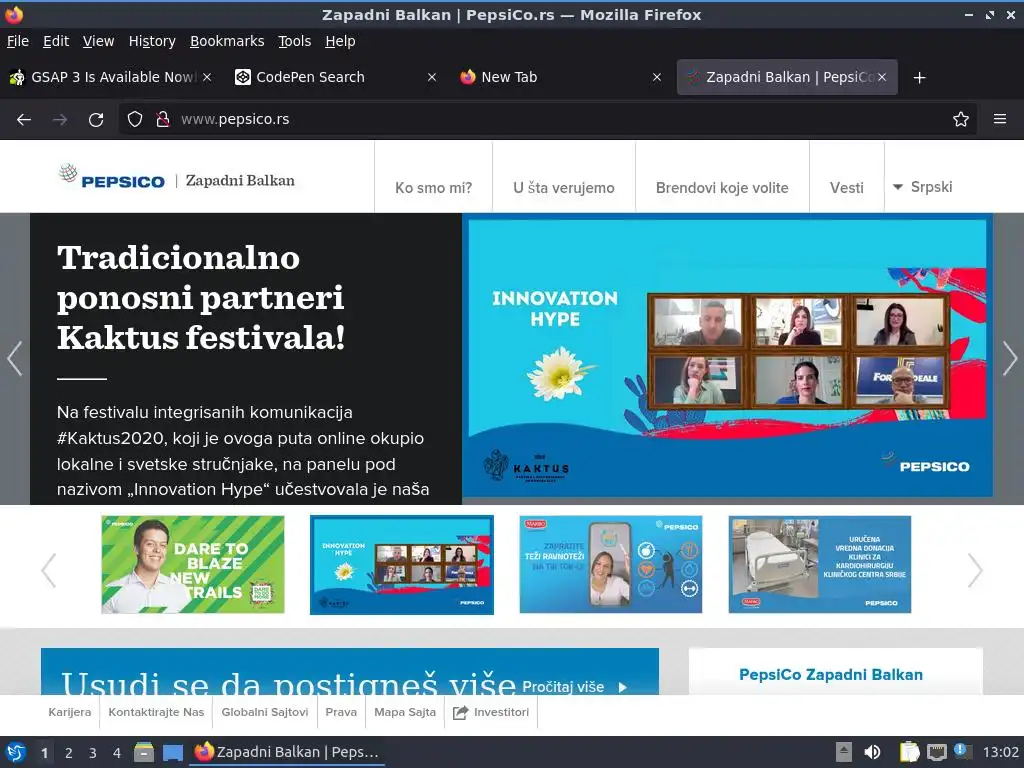
Task: Show previous hero slide with left arrow
Action: coord(14,359)
